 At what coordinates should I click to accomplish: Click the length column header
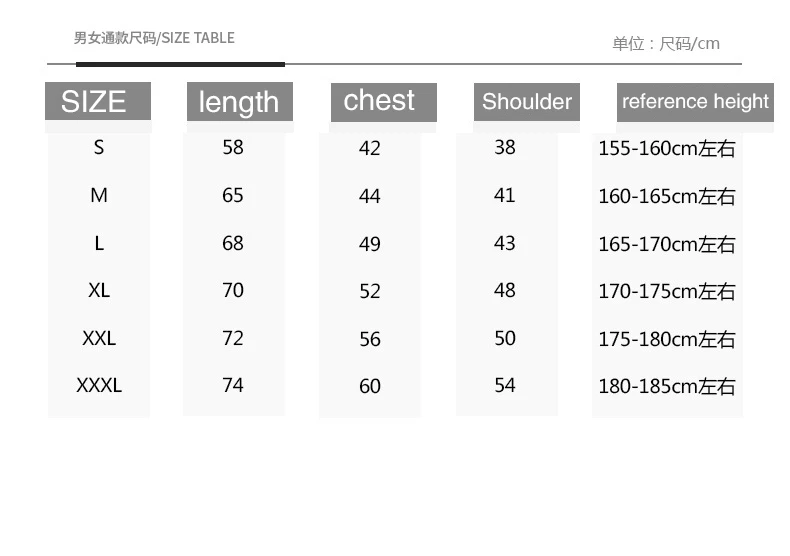point(240,102)
